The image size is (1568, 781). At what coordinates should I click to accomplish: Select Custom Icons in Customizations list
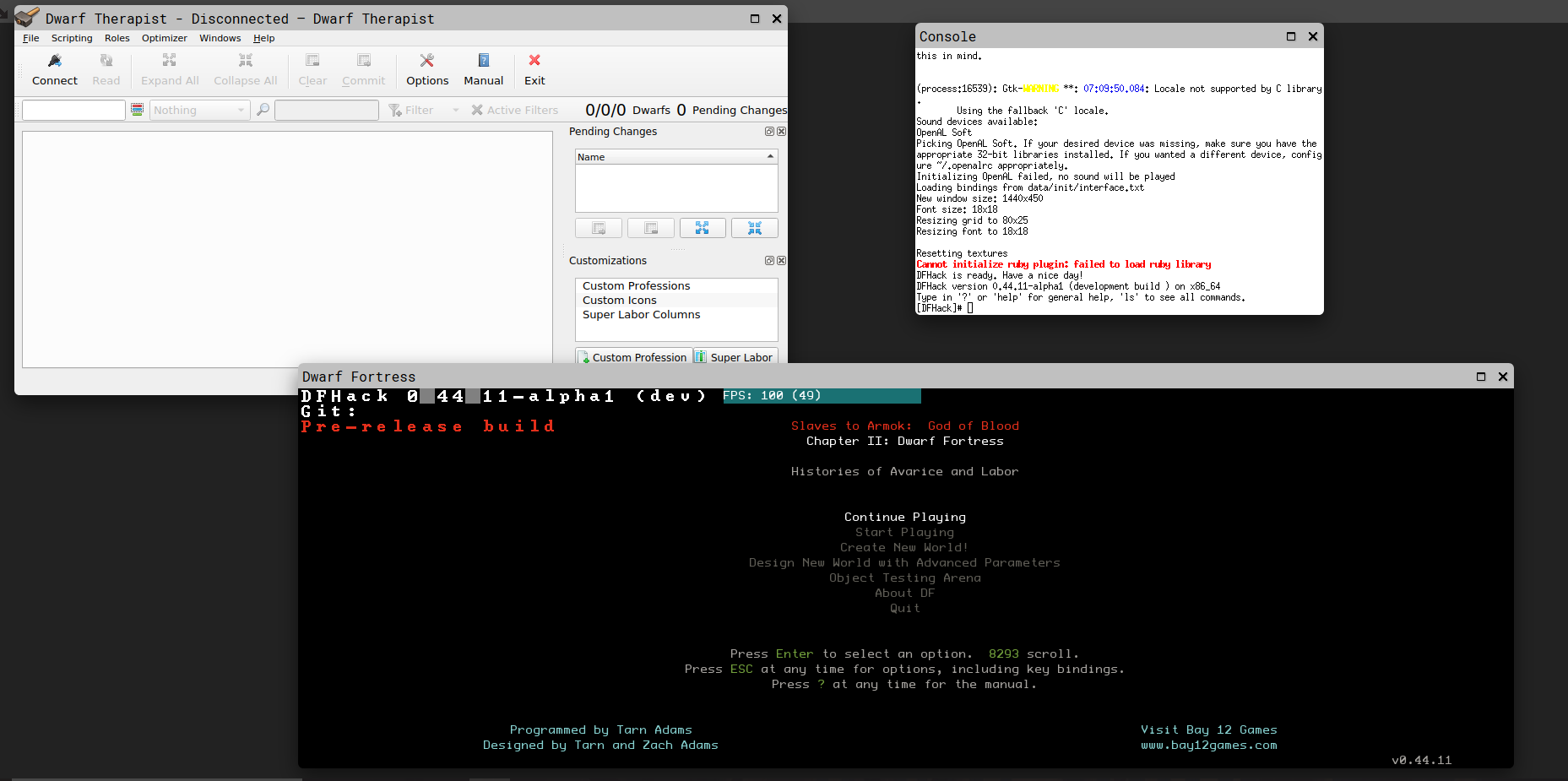(676, 301)
